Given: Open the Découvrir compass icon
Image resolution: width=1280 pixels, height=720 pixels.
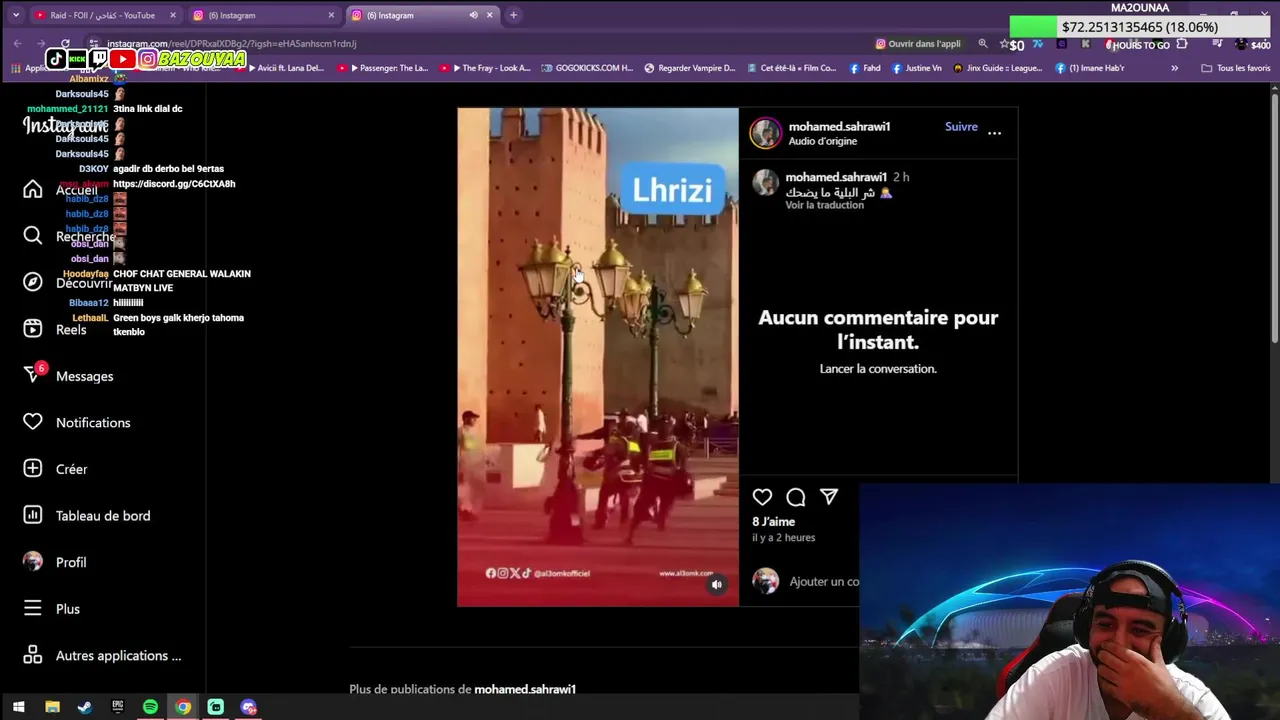Looking at the screenshot, I should (33, 282).
